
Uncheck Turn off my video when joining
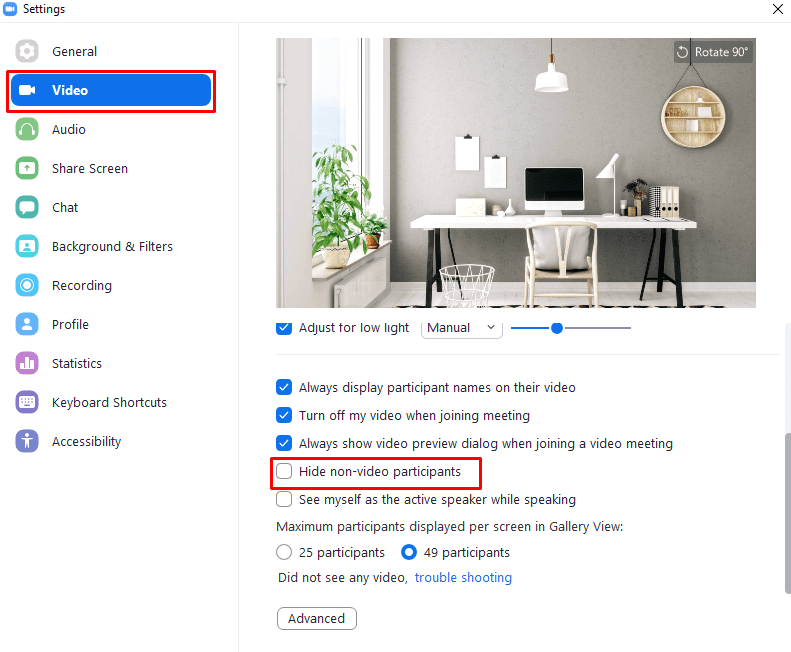(284, 415)
